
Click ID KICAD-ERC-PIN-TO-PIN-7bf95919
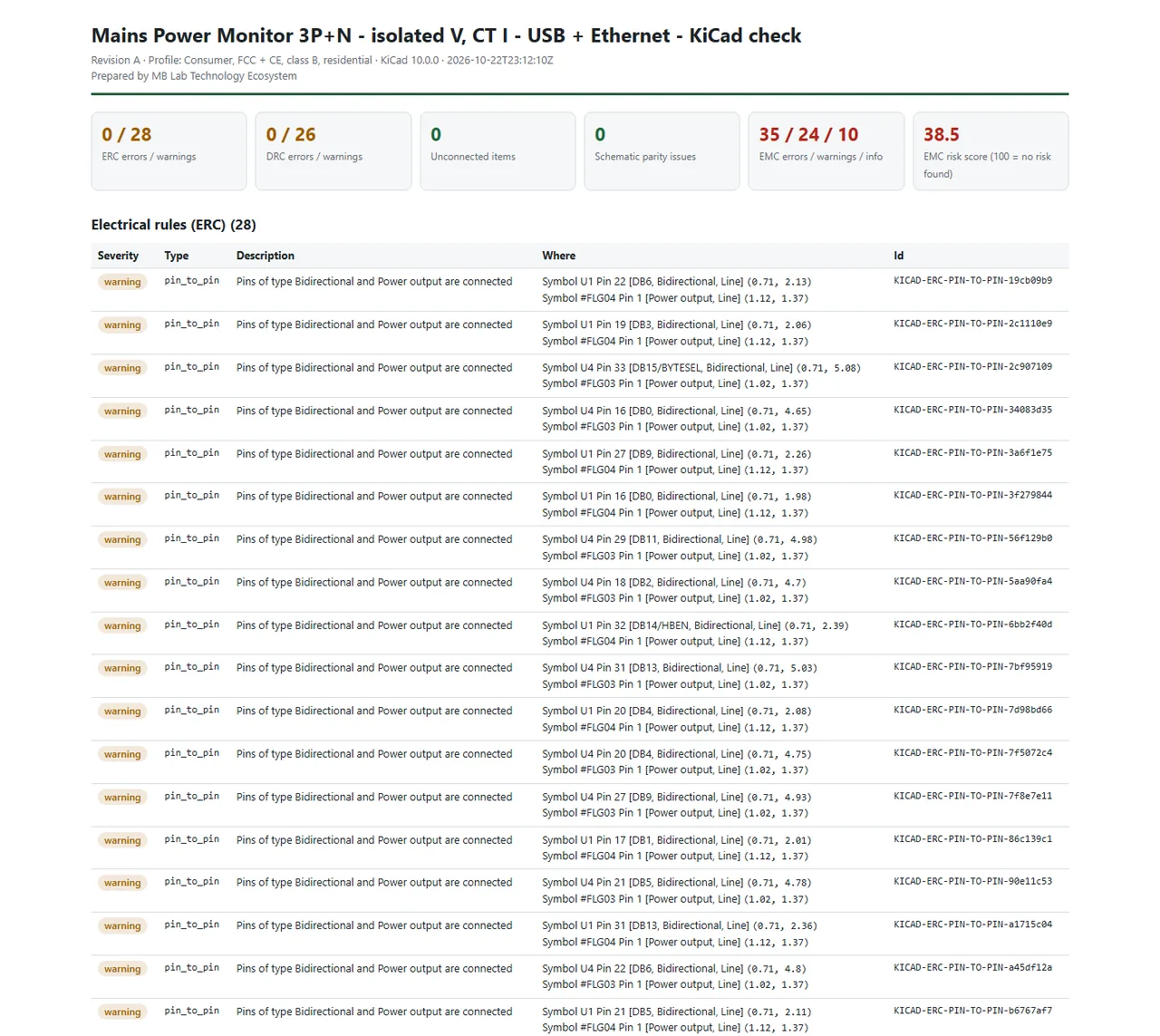973,667
